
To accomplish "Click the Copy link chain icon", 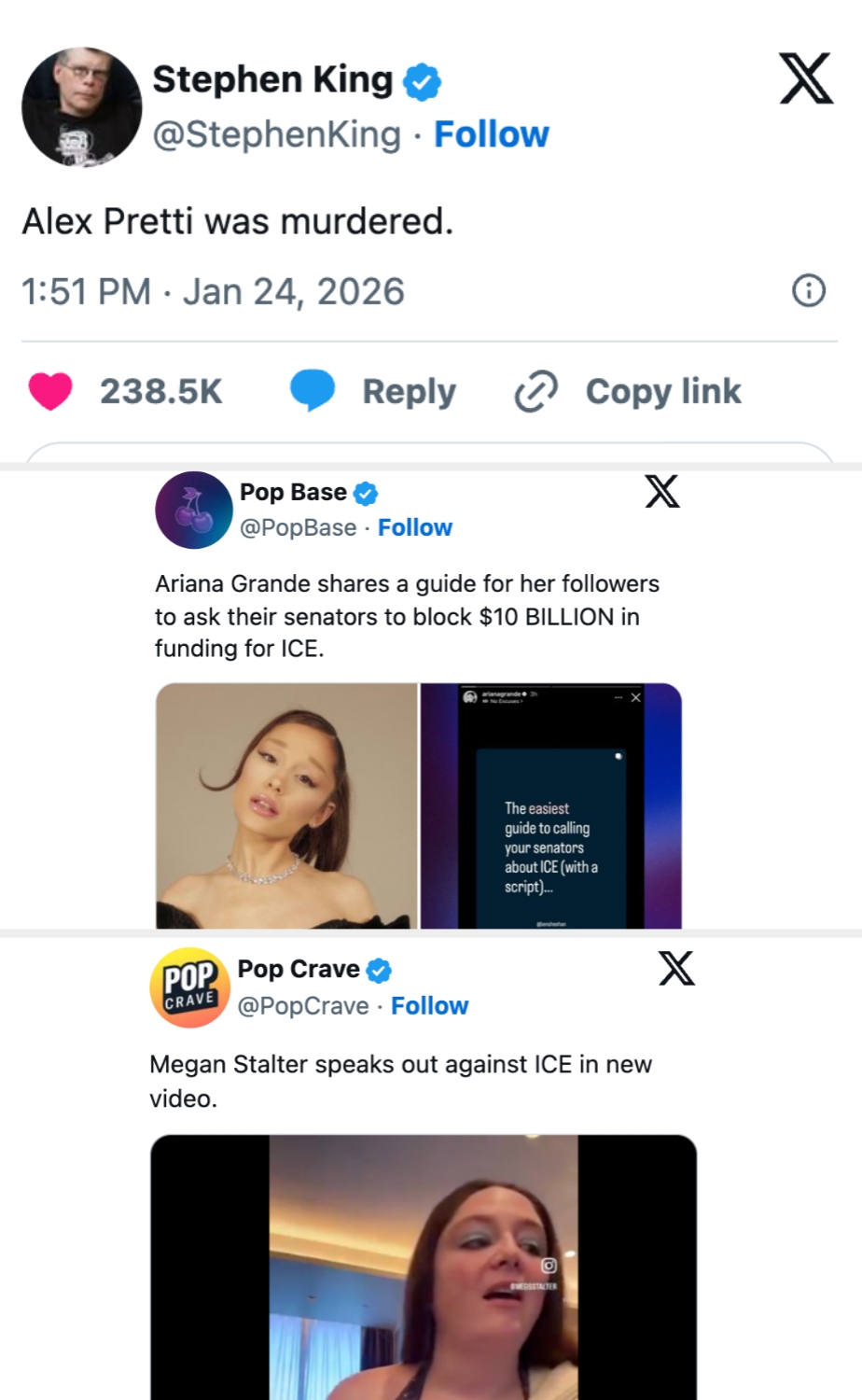I will click(534, 391).
